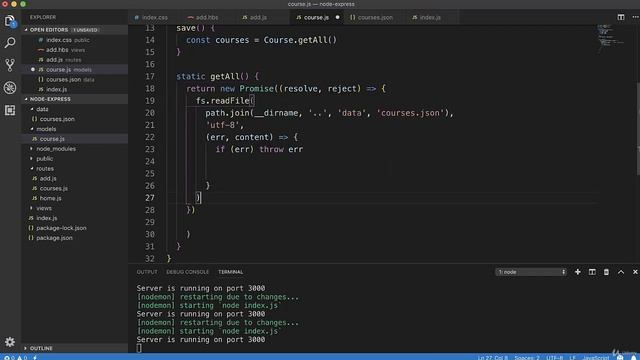
Task: Open the Source Control view
Action: tap(10, 65)
